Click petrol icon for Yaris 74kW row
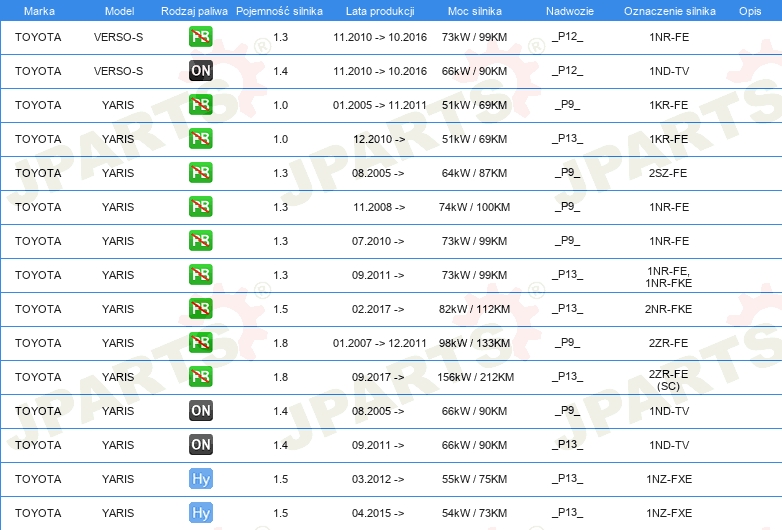 (200, 206)
